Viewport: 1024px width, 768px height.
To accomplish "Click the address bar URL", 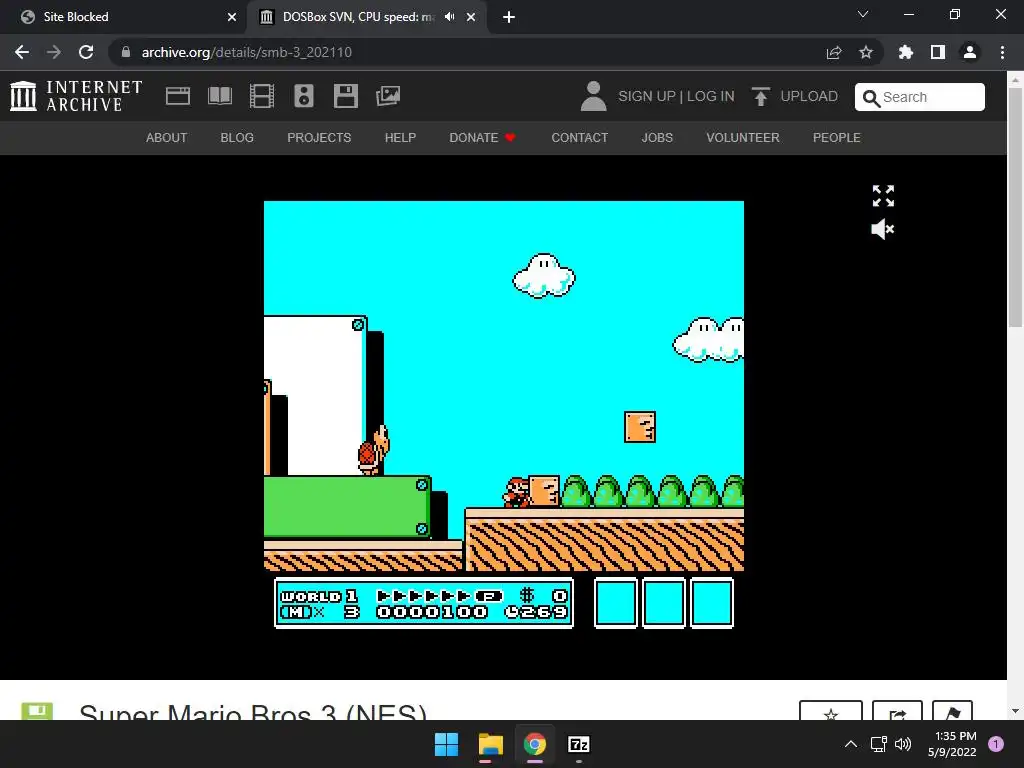I will click(x=247, y=52).
